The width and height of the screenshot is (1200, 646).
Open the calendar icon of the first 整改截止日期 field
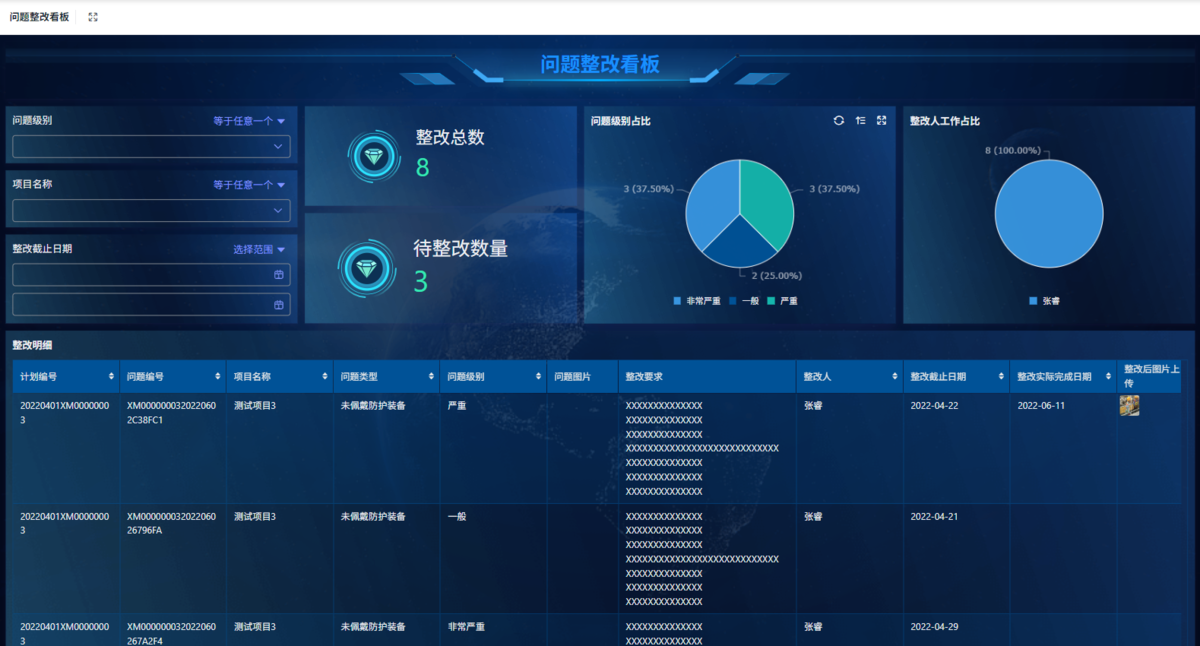(x=279, y=275)
